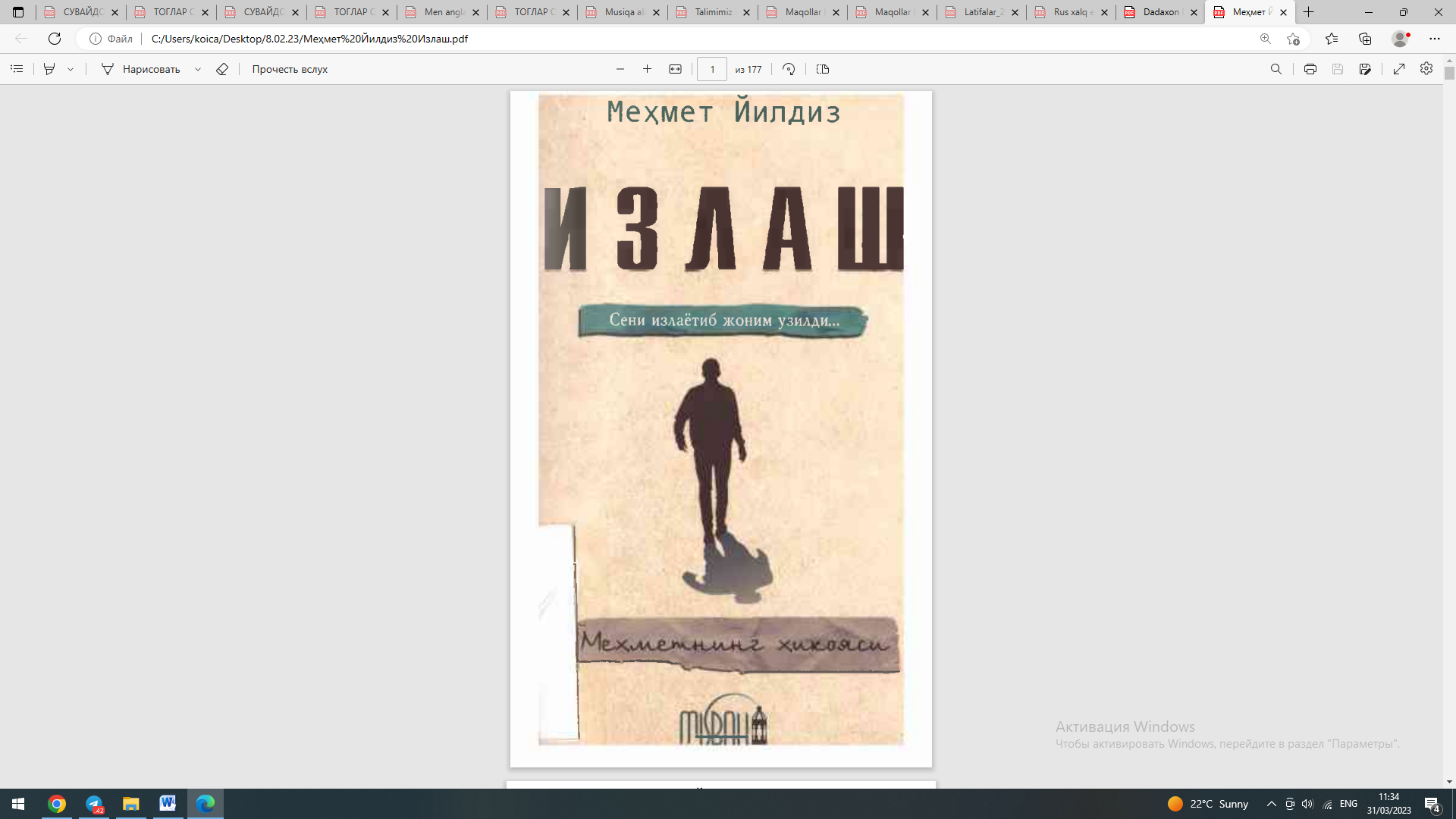Print the Излаш PDF document
The width and height of the screenshot is (1456, 819).
(x=1310, y=68)
